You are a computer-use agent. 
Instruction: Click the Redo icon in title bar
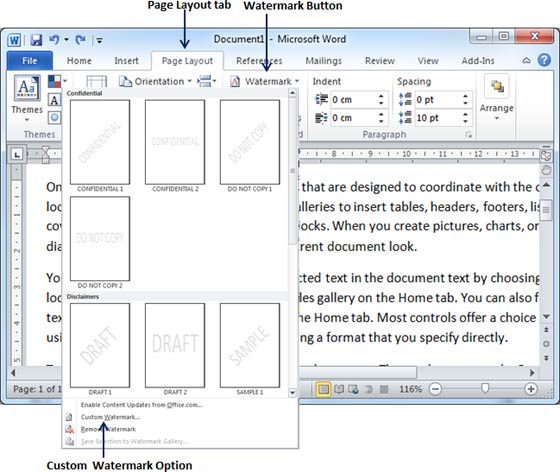pos(81,40)
